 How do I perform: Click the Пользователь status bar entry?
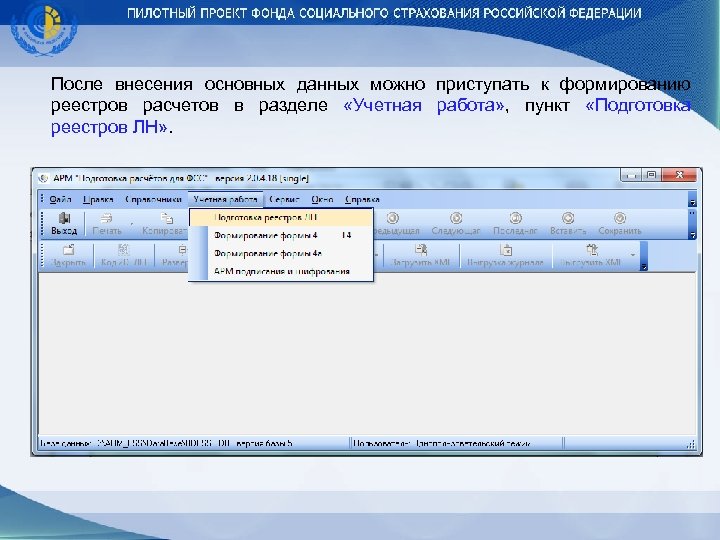[x=442, y=443]
